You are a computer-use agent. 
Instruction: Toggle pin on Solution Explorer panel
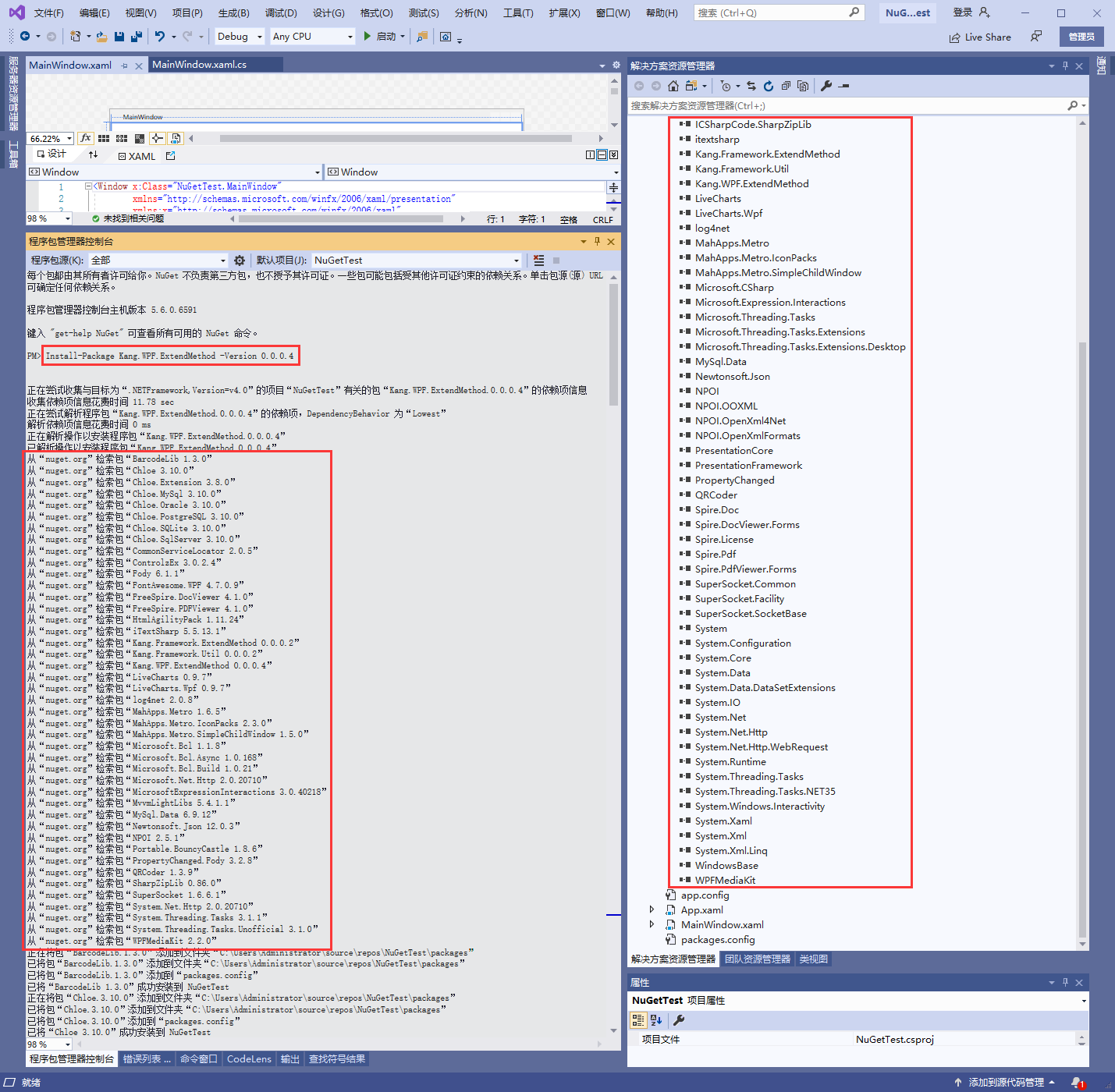(1066, 66)
